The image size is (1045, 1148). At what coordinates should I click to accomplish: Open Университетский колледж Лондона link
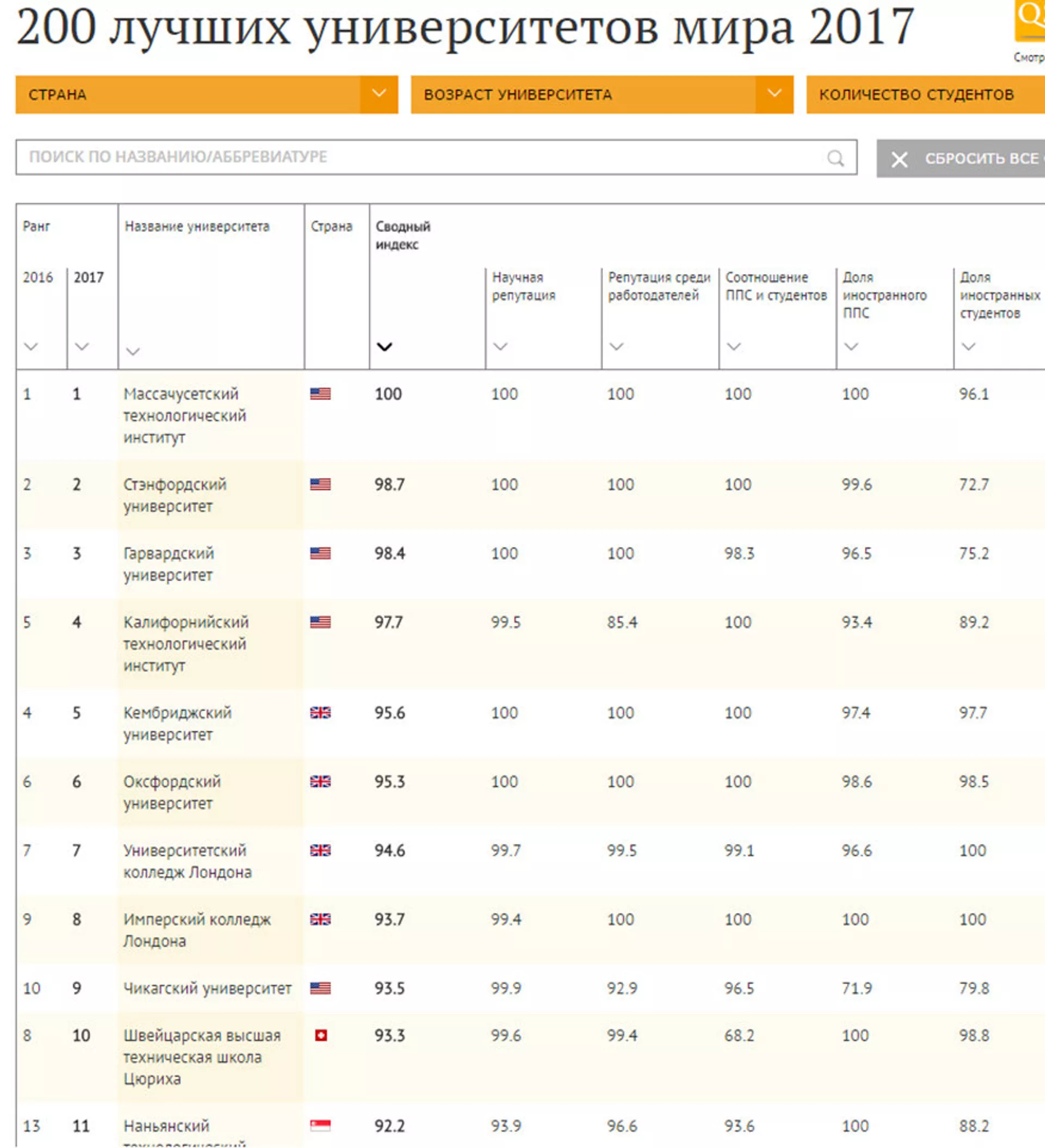pos(187,862)
